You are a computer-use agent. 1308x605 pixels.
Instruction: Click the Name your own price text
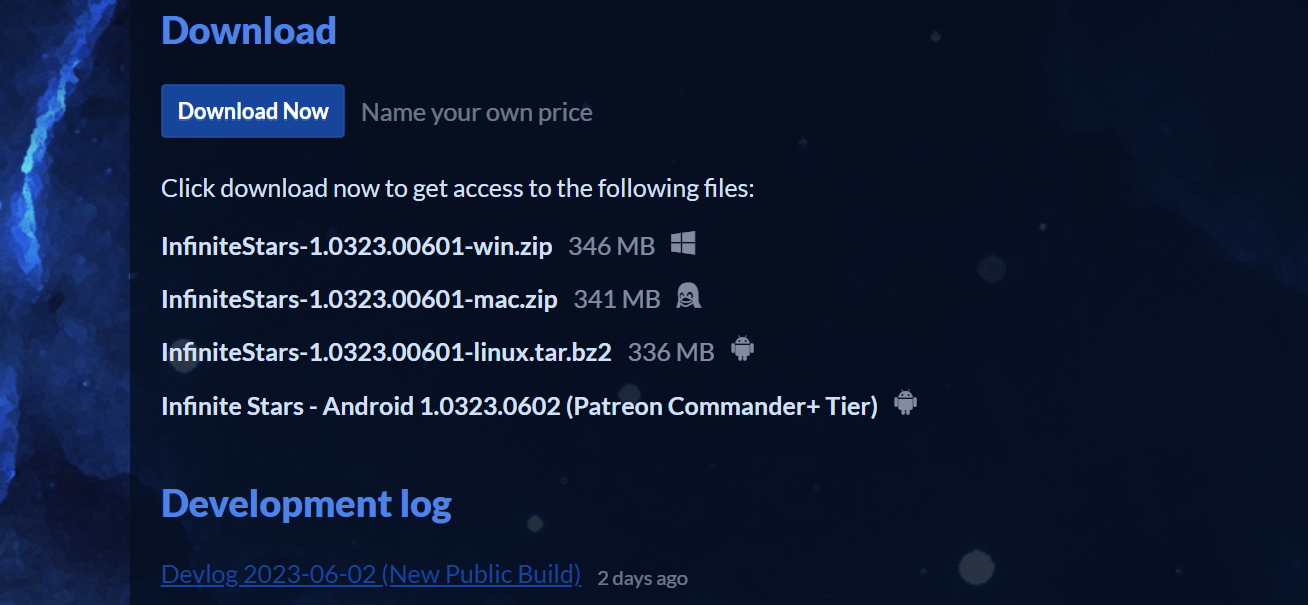(x=477, y=112)
